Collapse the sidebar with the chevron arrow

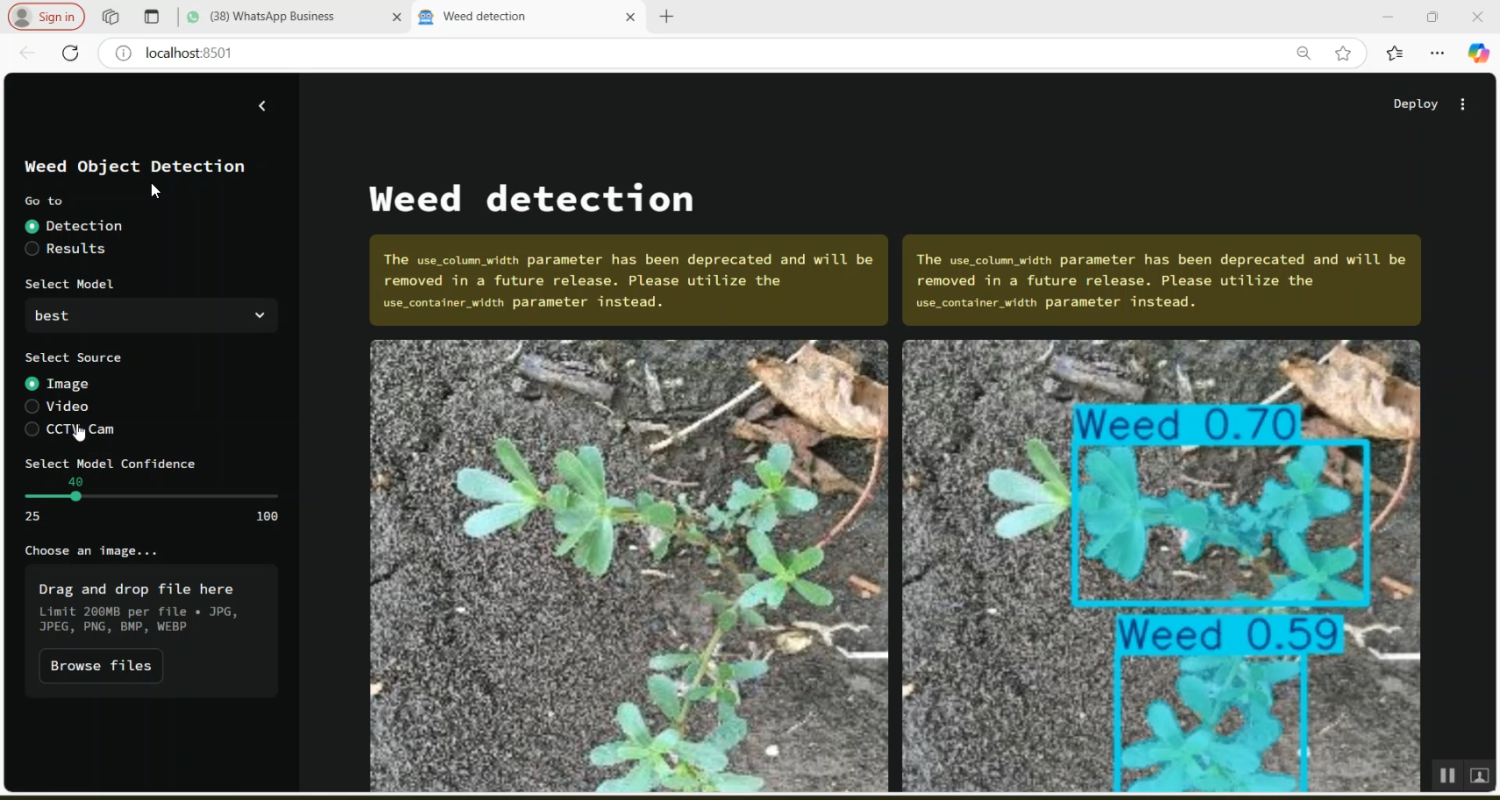pyautogui.click(x=261, y=105)
